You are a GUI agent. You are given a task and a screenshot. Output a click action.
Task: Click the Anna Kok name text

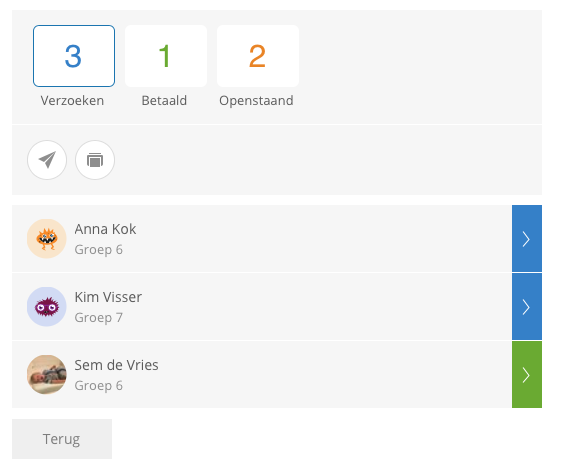tap(105, 229)
